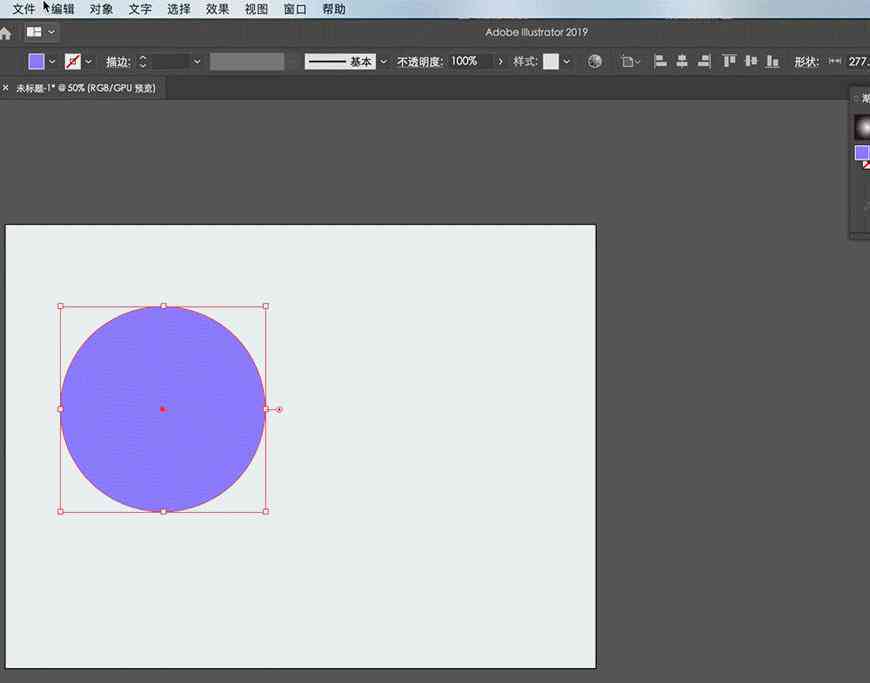Close the 未标题-1 document tab
Viewport: 870px width, 683px height.
[6, 88]
